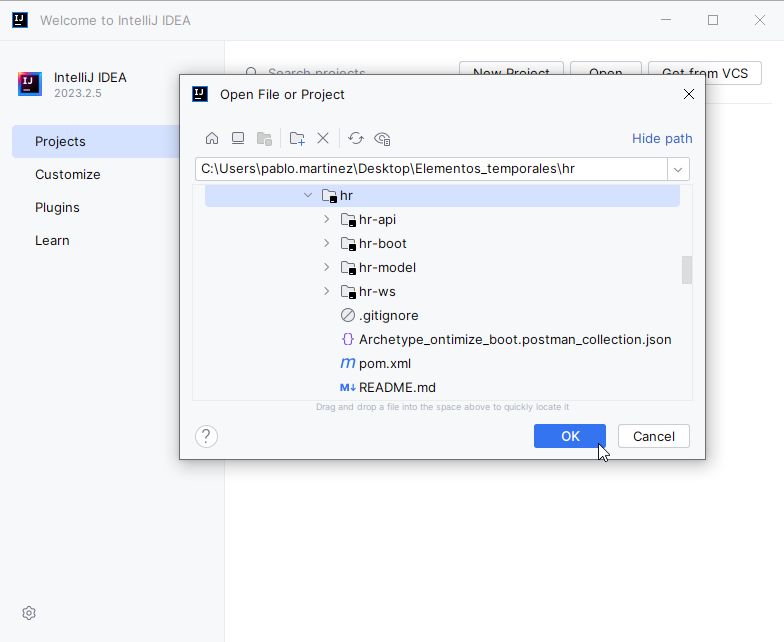Select the hr-ws folder
Screen dimensions: 784x642
(x=378, y=292)
